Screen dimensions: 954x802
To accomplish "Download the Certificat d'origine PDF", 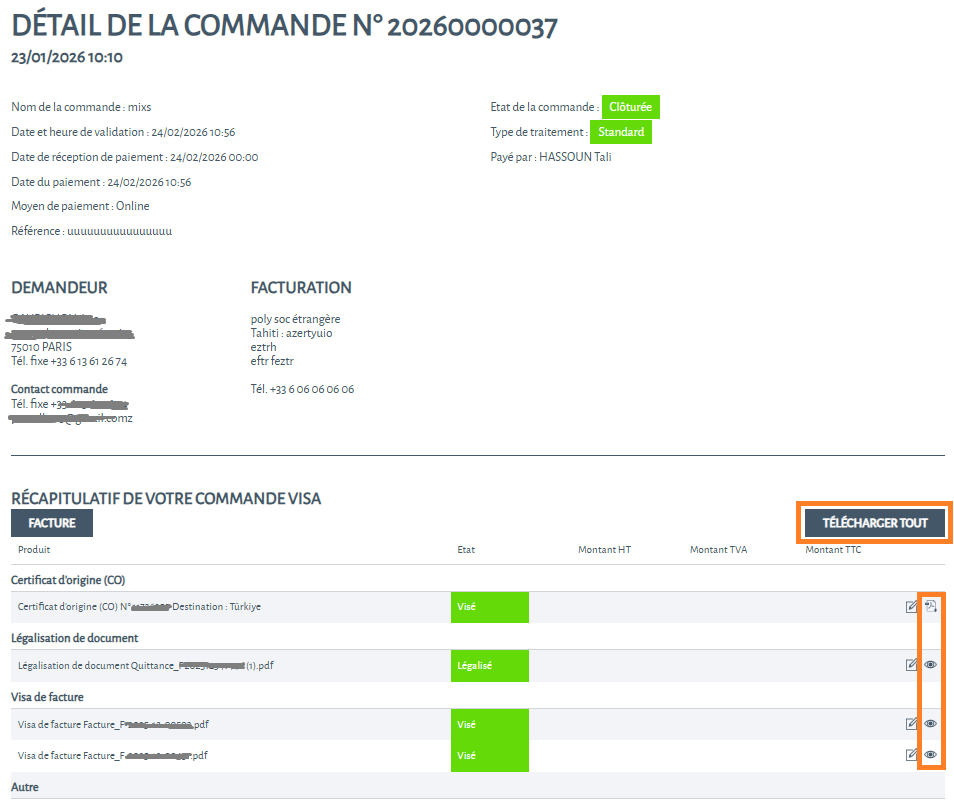I will 930,606.
